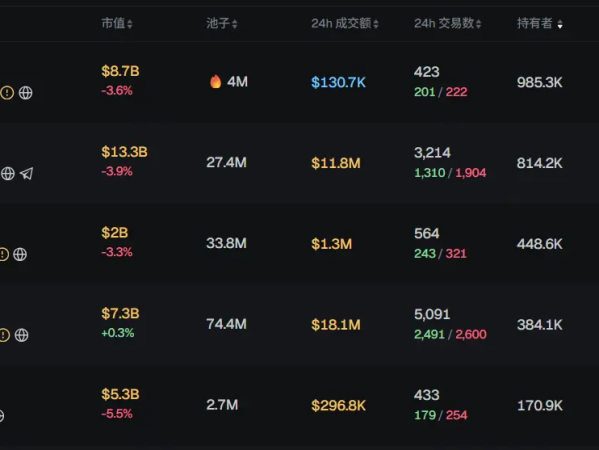Click buy count 243
Image resolution: width=599 pixels, height=450 pixels.
click(x=425, y=254)
